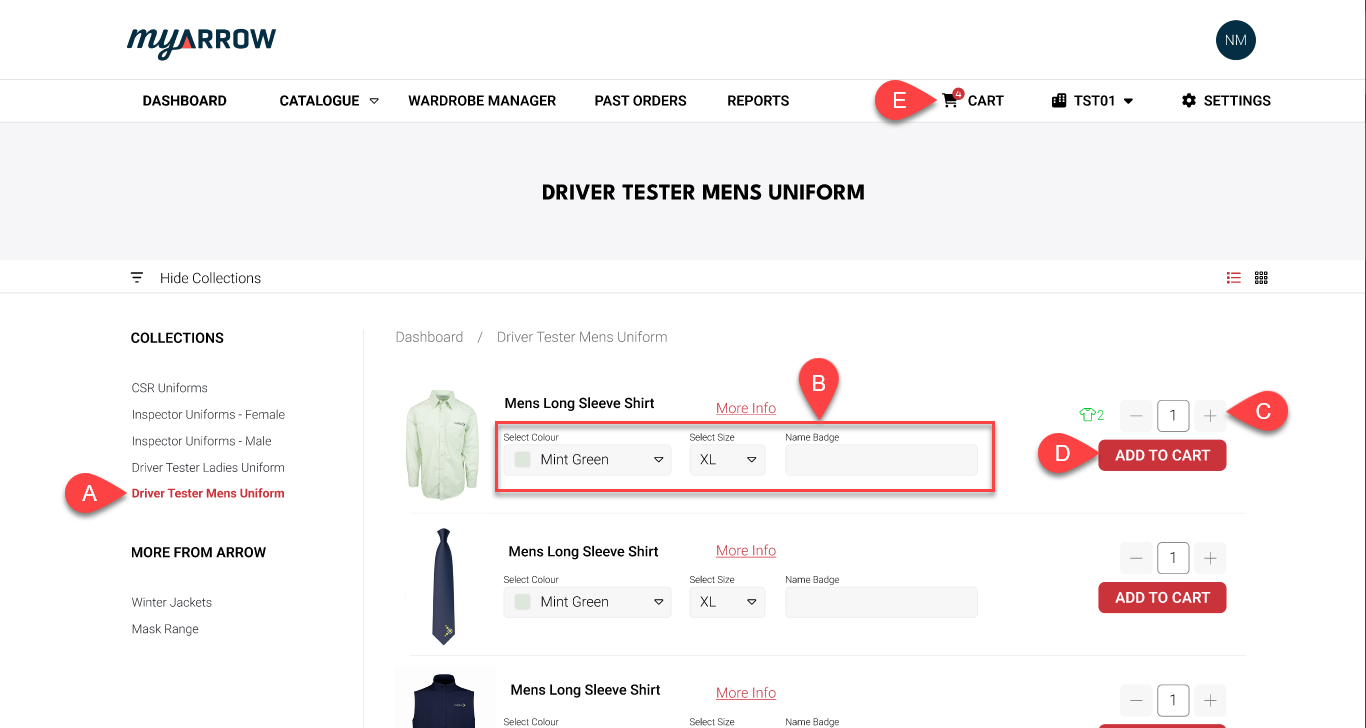Open the shopping cart icon
1366x728 pixels.
950,100
